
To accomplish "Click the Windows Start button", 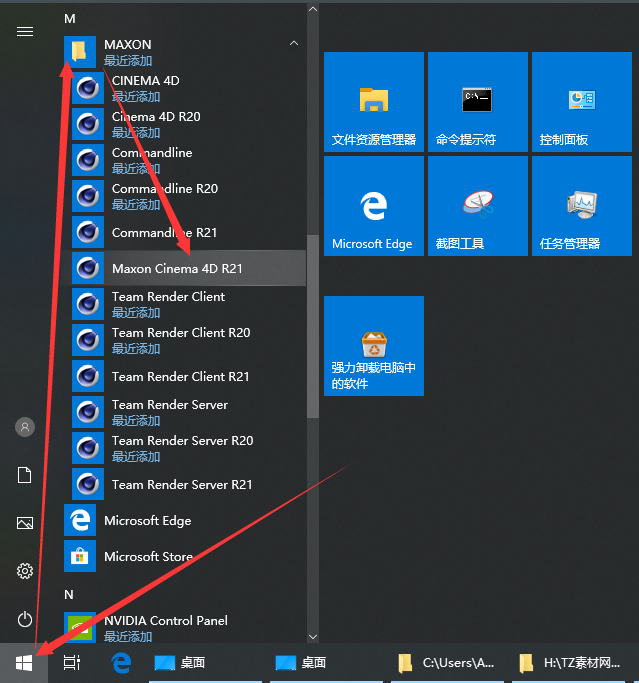I will 24,663.
